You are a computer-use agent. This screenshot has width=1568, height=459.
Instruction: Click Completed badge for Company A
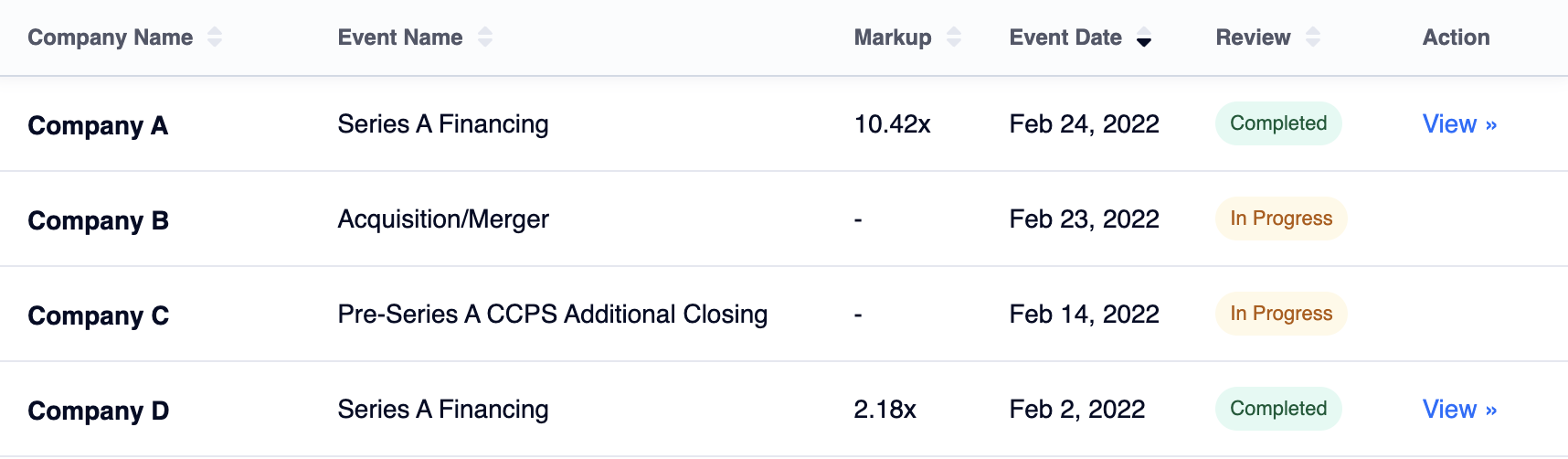1278,123
